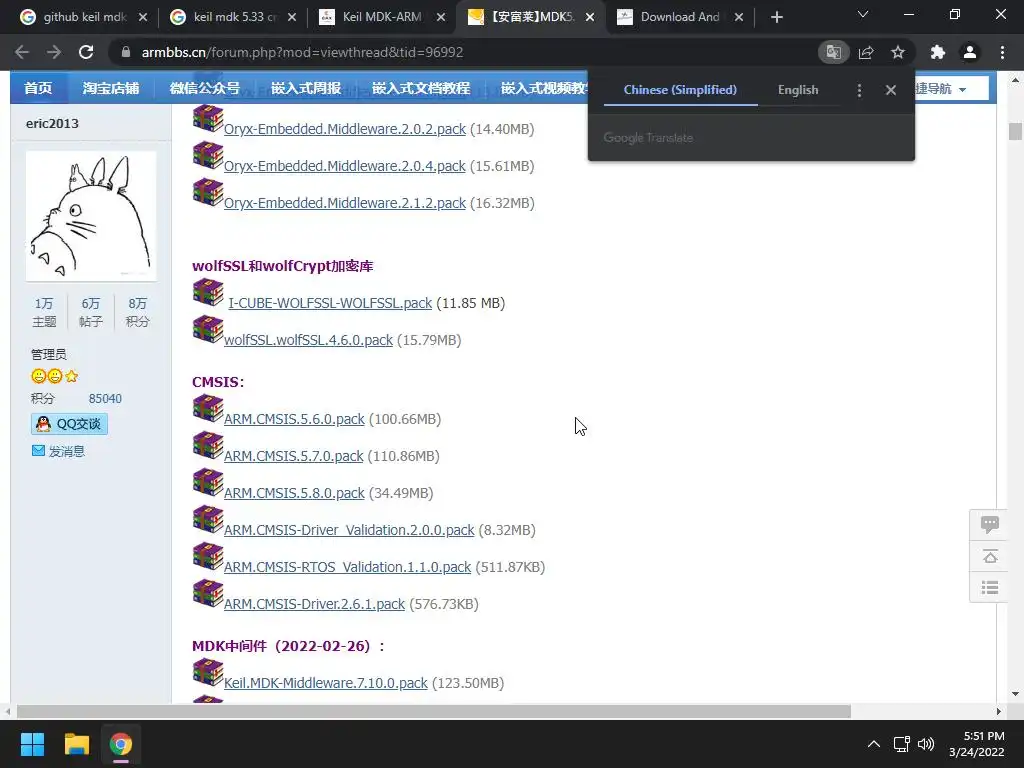The height and width of the screenshot is (768, 1024).
Task: Show hidden system tray icons
Action: 874,744
